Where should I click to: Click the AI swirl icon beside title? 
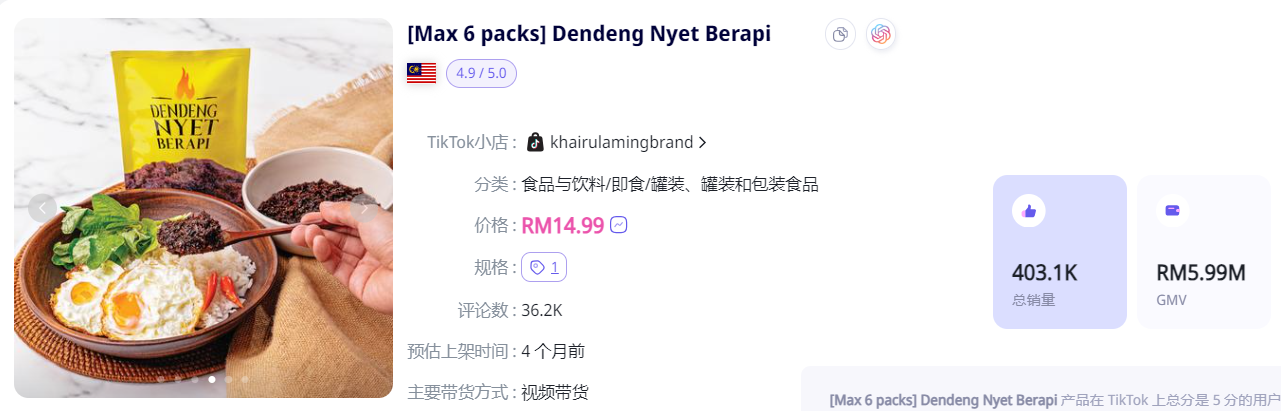(880, 34)
